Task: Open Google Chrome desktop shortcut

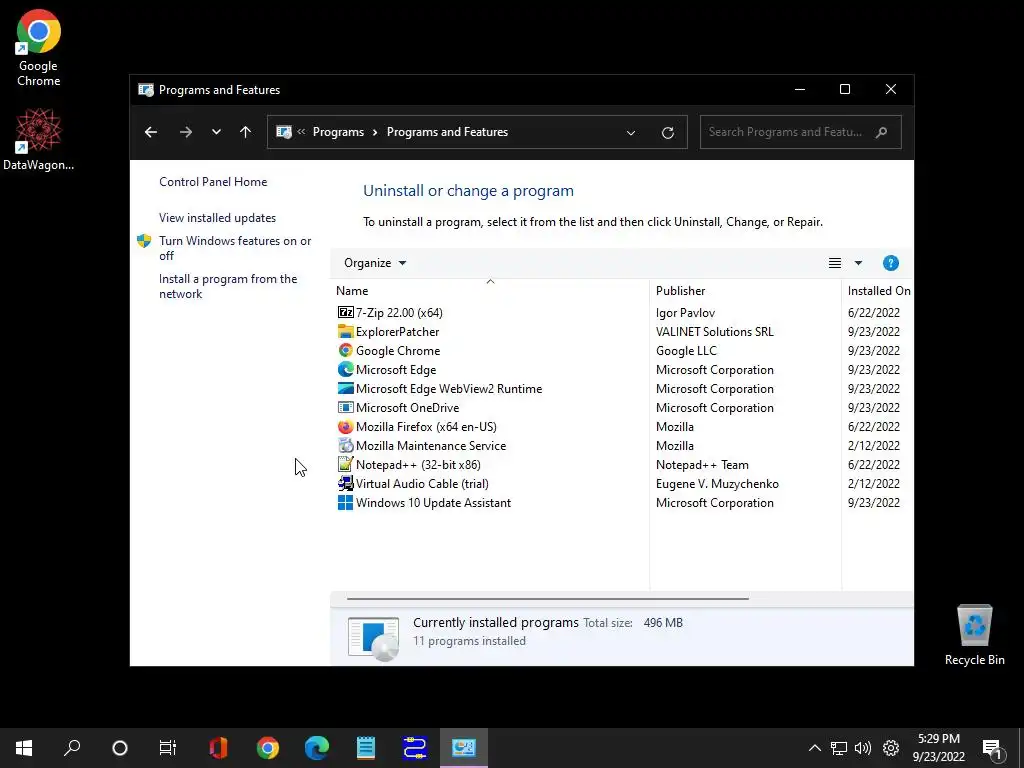Action: (x=39, y=48)
